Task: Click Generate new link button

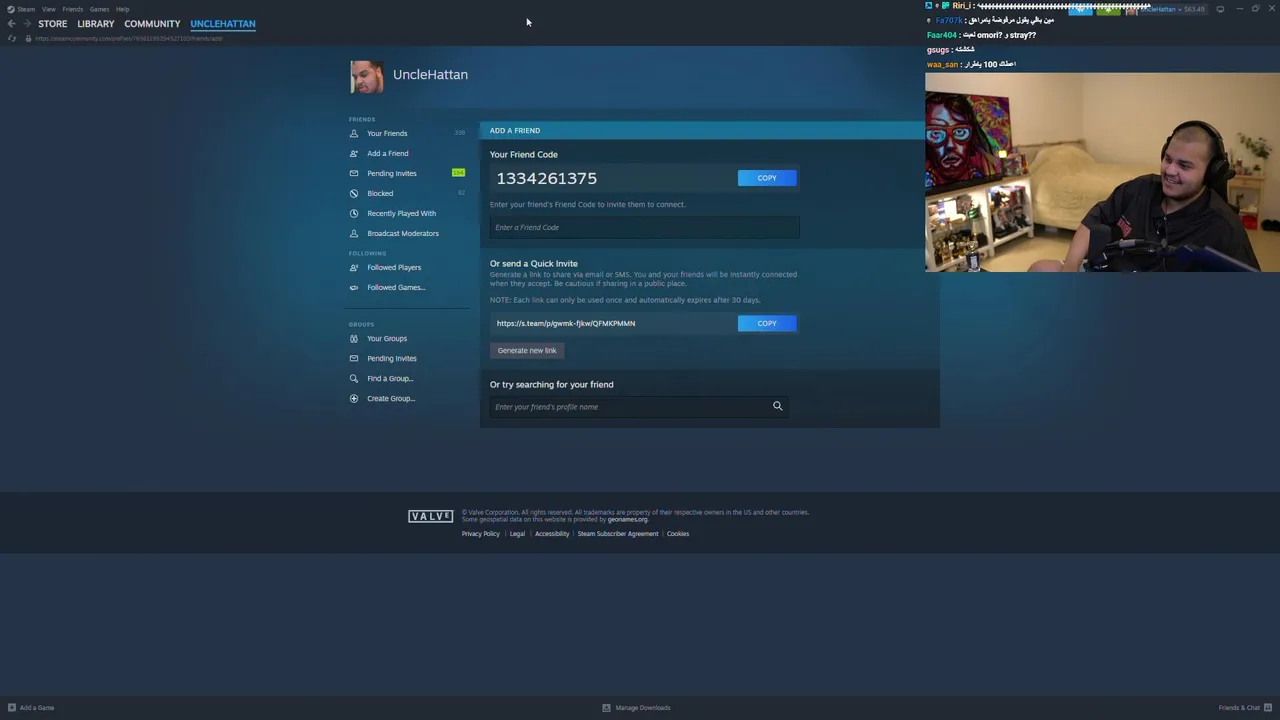Action: coord(527,350)
